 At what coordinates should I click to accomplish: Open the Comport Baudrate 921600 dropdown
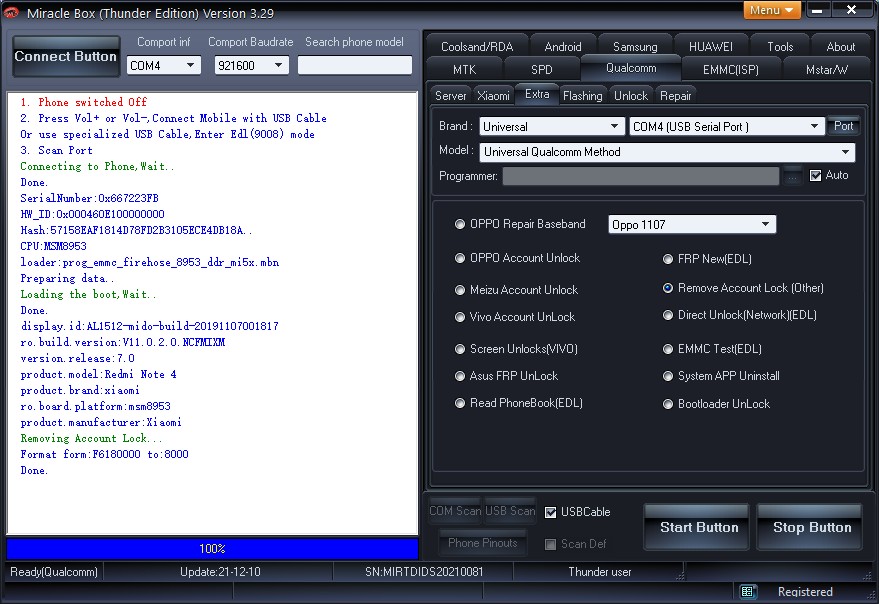pyautogui.click(x=251, y=66)
